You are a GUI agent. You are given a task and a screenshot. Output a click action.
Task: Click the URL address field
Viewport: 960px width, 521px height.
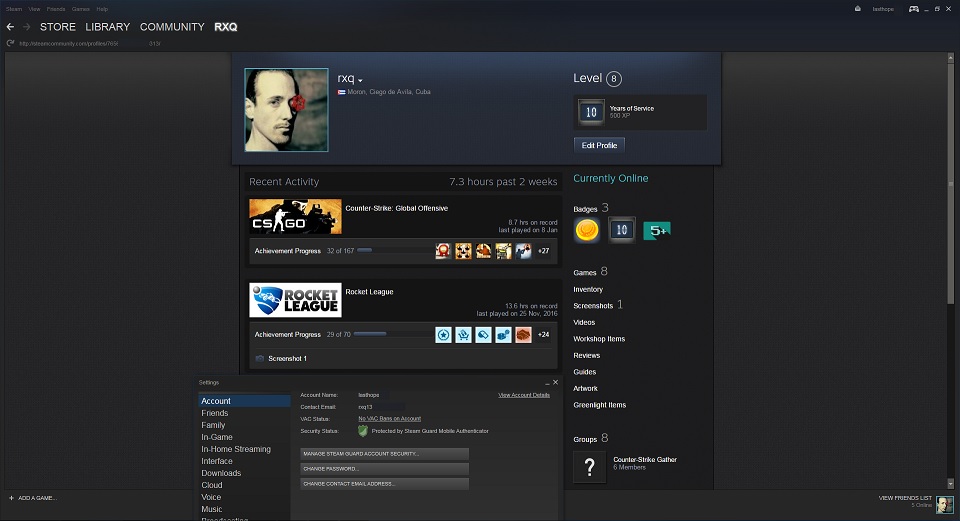[x=90, y=43]
